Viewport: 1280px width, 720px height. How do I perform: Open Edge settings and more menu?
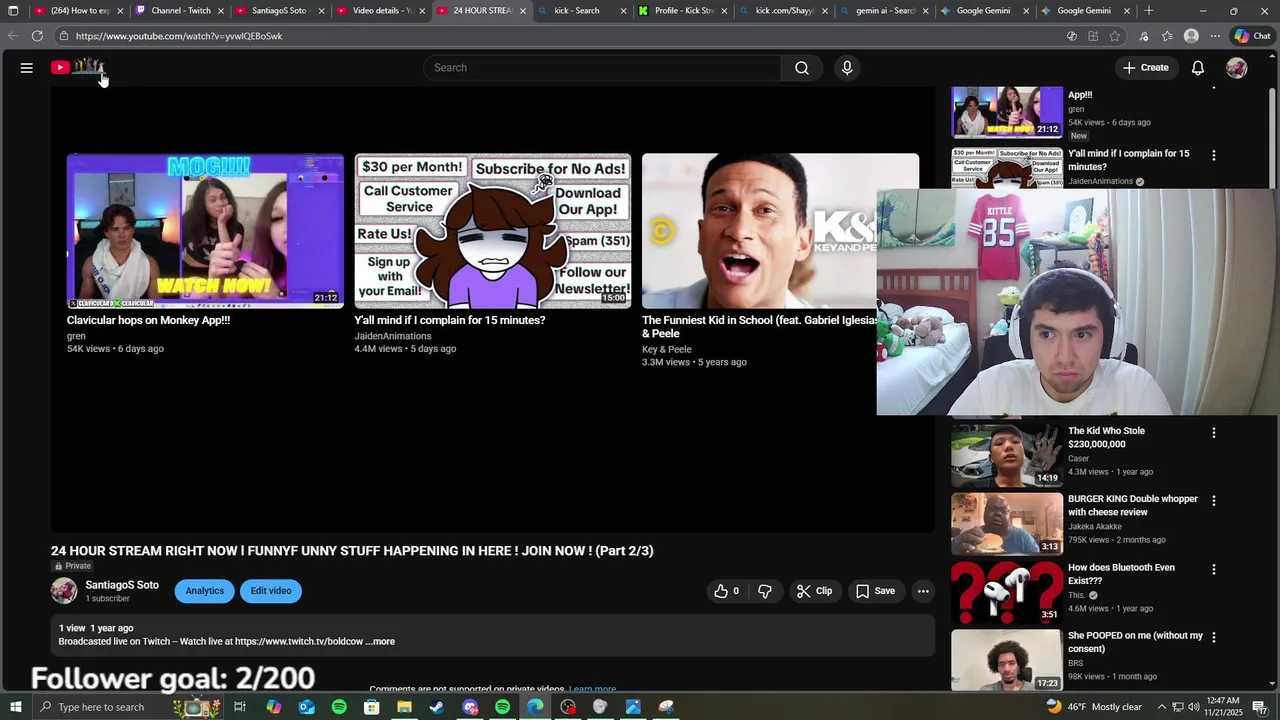(1215, 36)
